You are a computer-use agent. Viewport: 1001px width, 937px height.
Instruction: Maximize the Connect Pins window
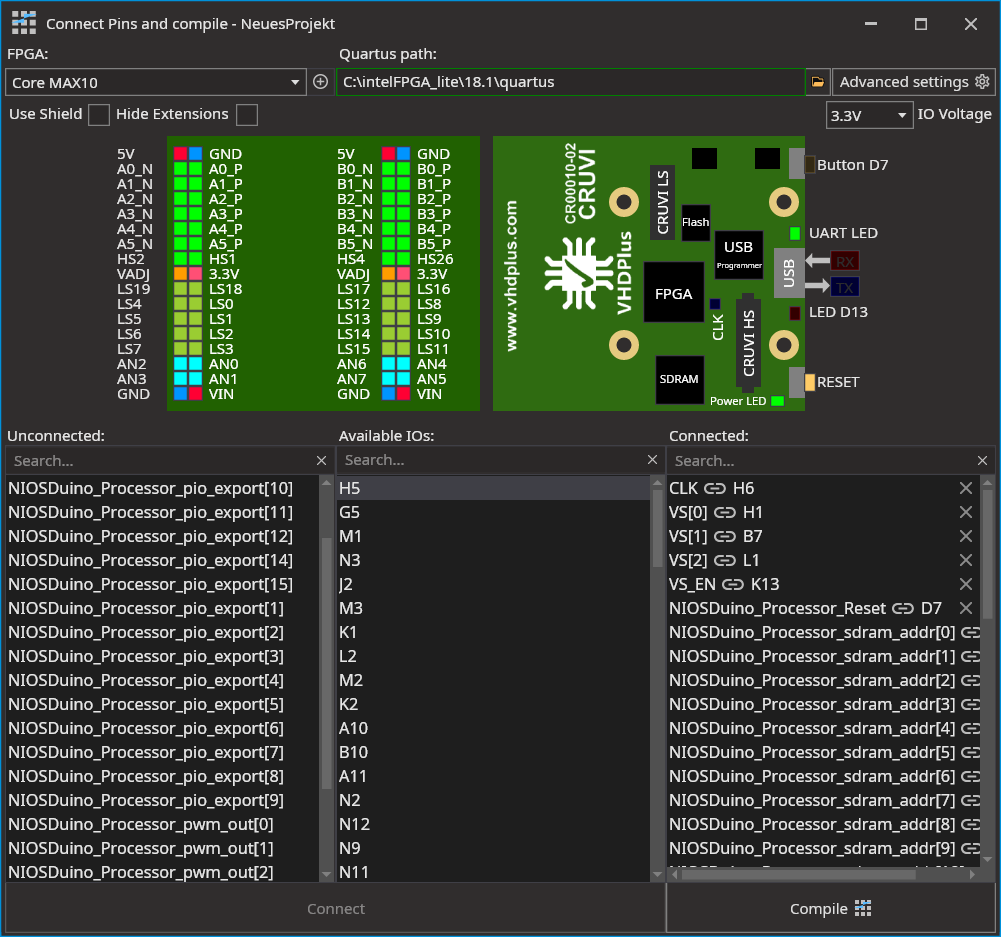click(921, 24)
